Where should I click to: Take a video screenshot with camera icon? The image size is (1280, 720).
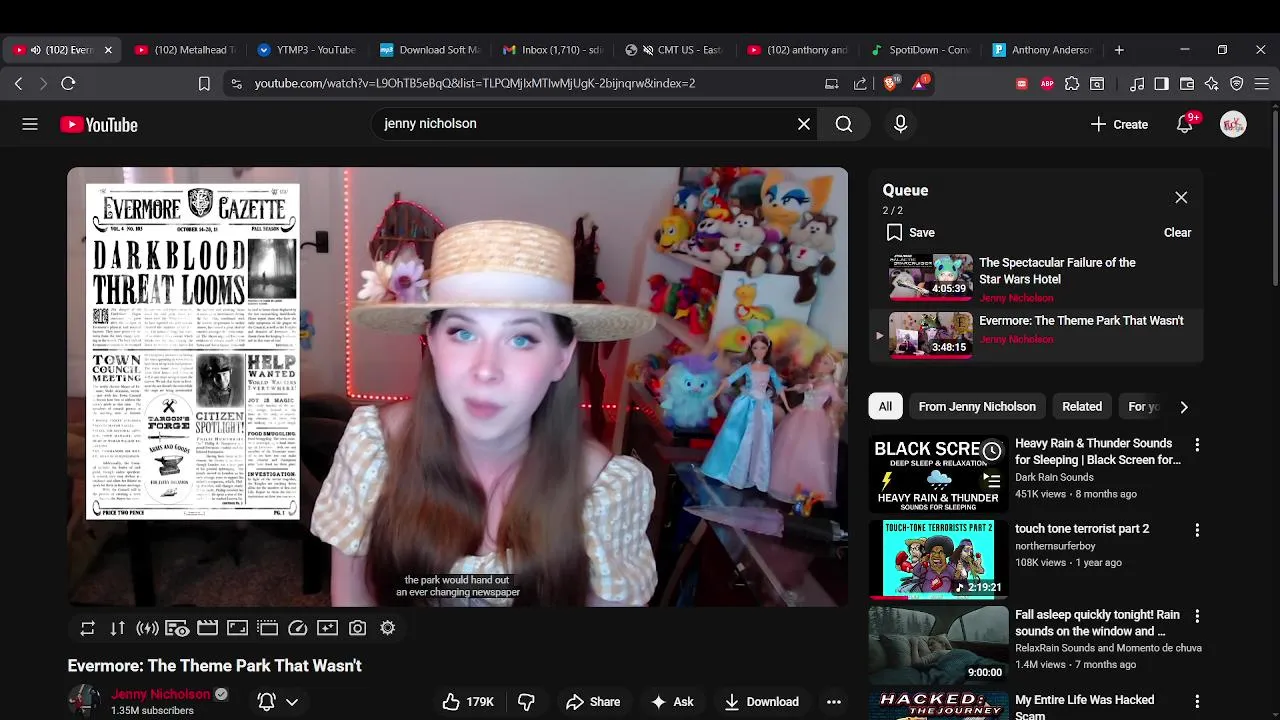coord(357,628)
